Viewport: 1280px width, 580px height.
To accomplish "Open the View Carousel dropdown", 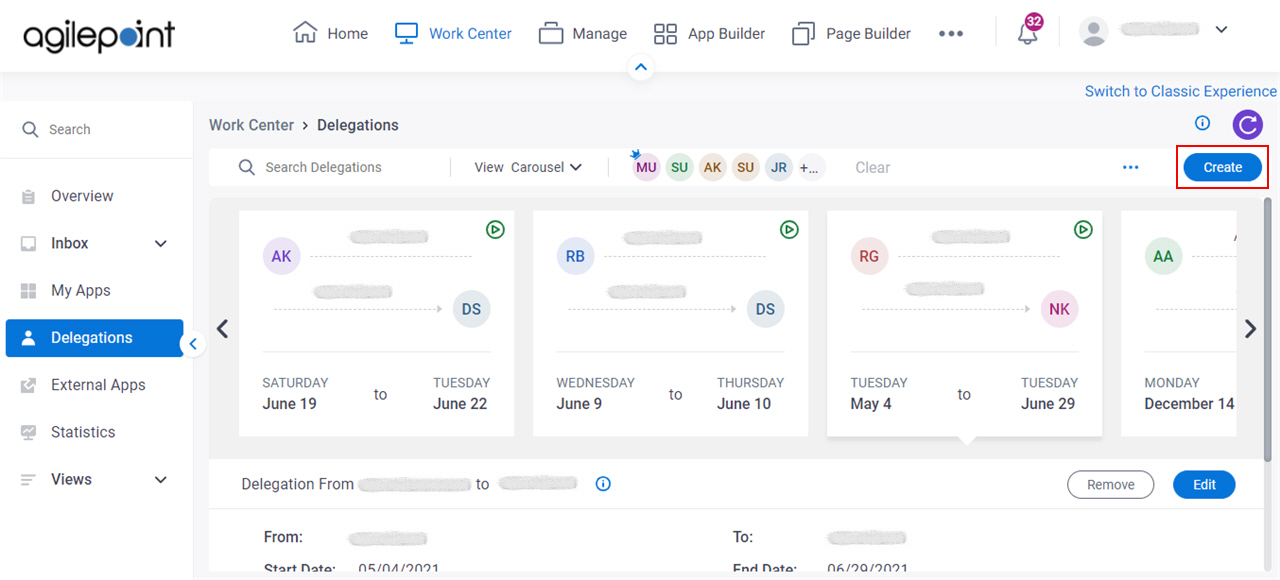I will (x=527, y=167).
